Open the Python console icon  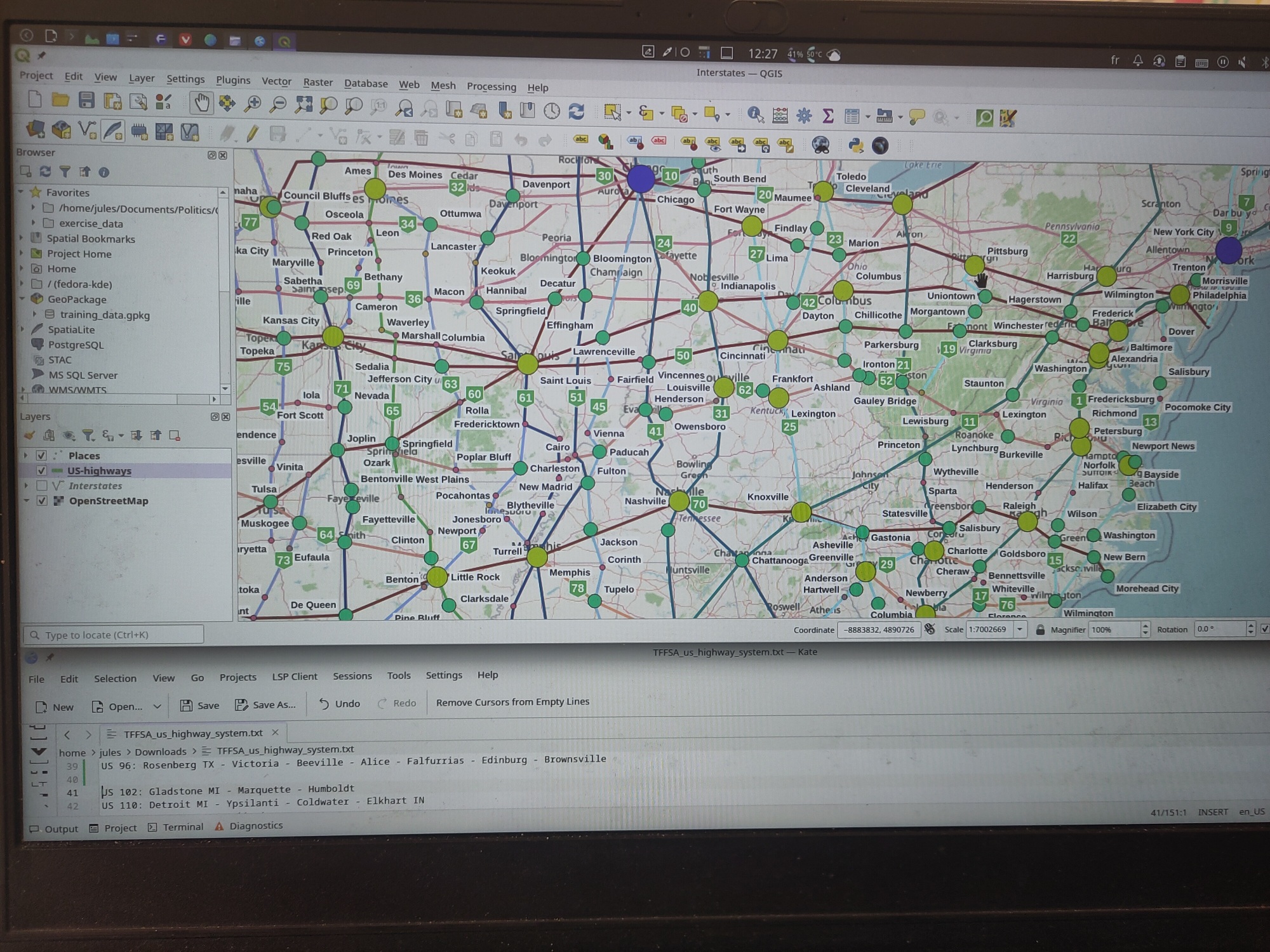point(855,146)
